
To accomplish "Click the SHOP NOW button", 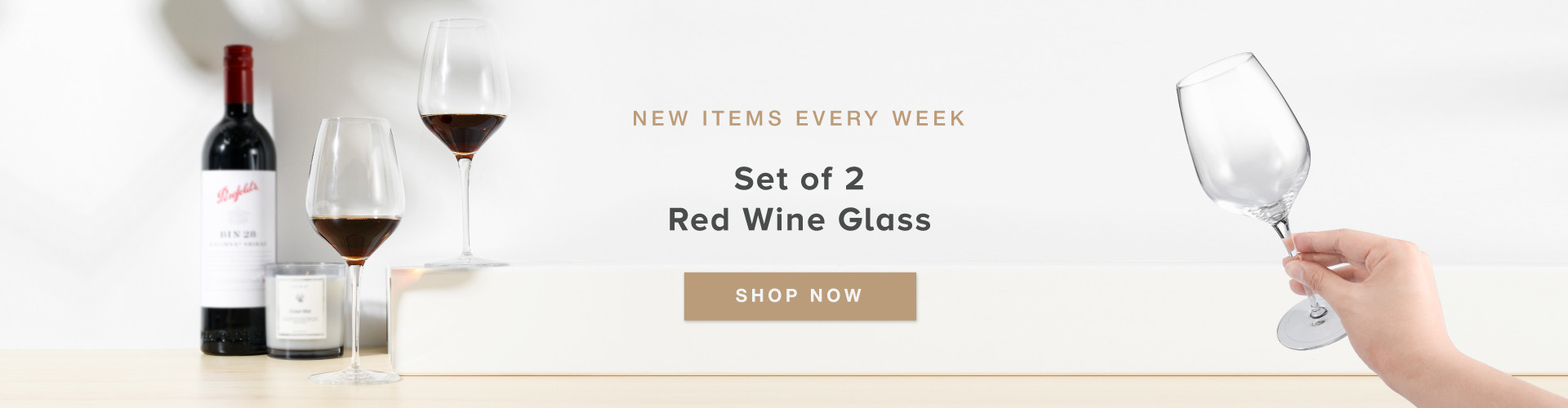I will [x=800, y=296].
